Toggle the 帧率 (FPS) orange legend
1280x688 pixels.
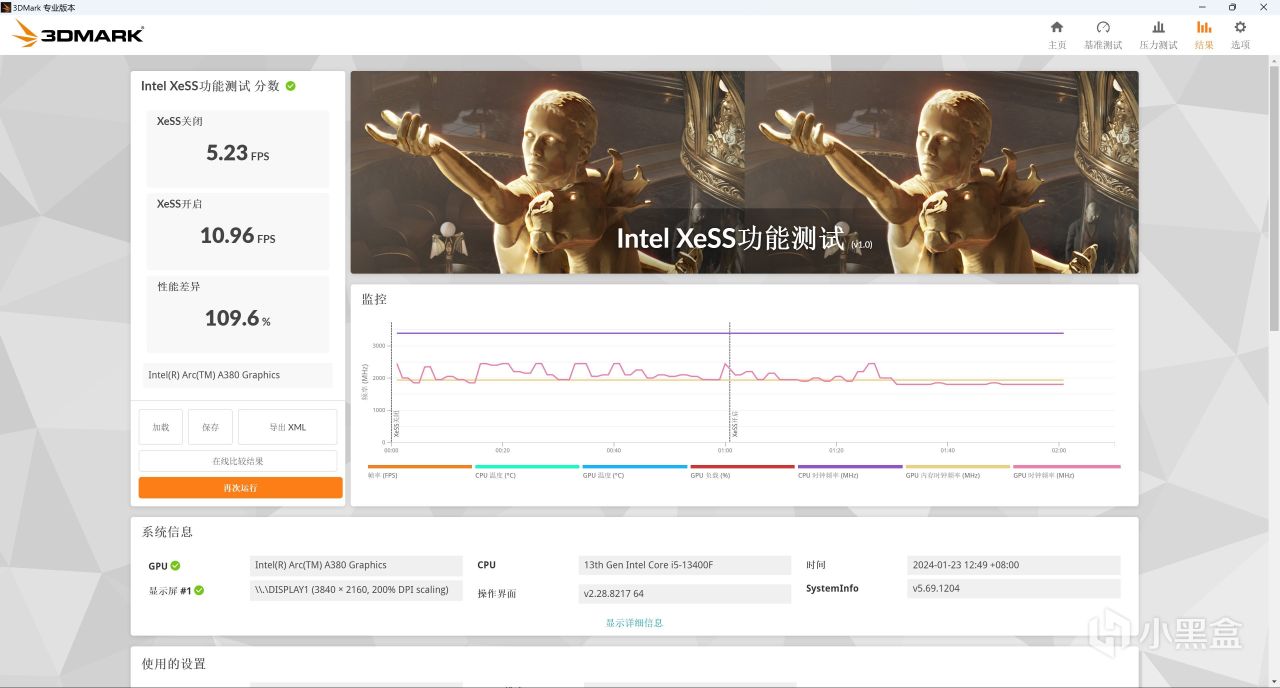pos(419,470)
